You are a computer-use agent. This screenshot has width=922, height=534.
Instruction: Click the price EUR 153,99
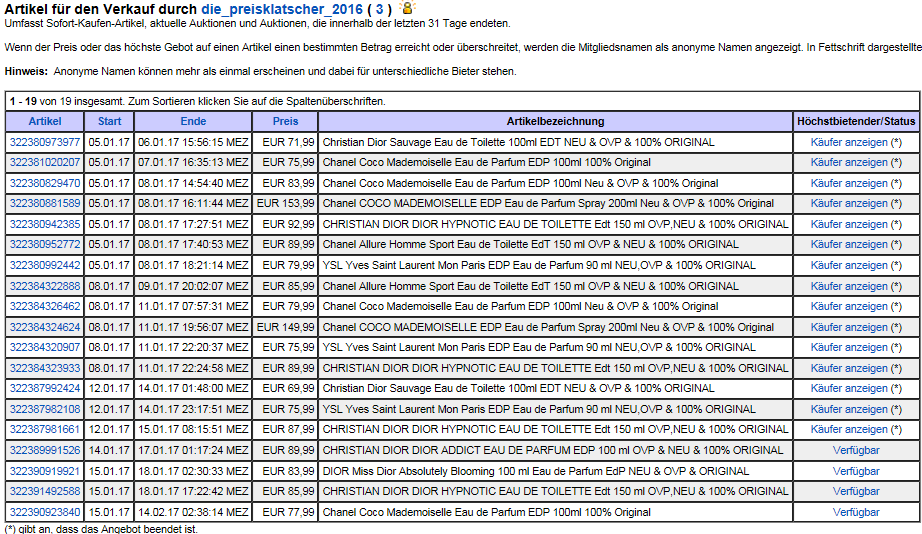point(285,203)
